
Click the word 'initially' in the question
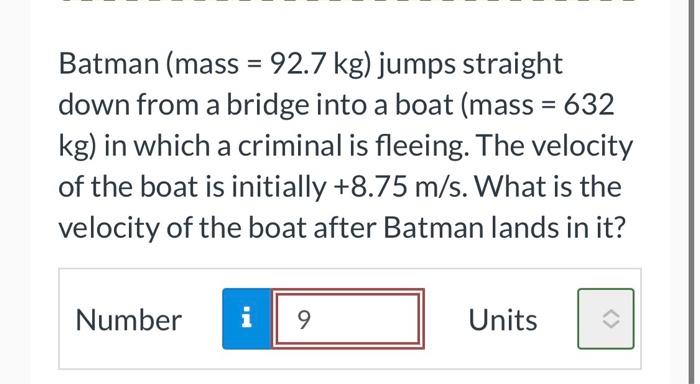[279, 188]
